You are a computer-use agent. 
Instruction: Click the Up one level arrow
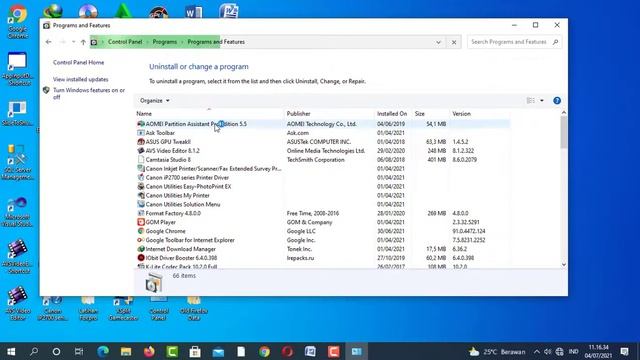pos(83,42)
